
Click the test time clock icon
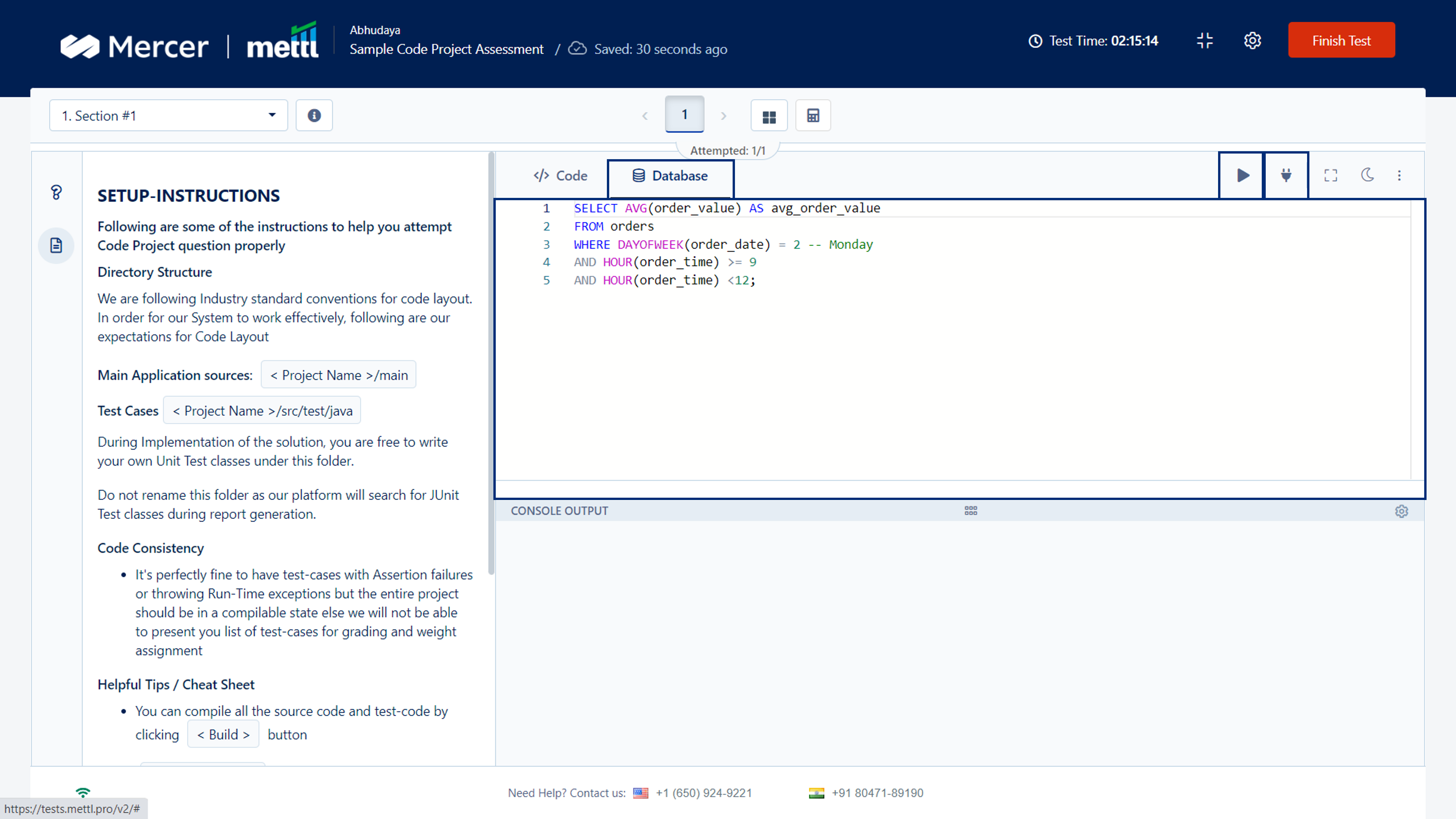(x=1035, y=41)
